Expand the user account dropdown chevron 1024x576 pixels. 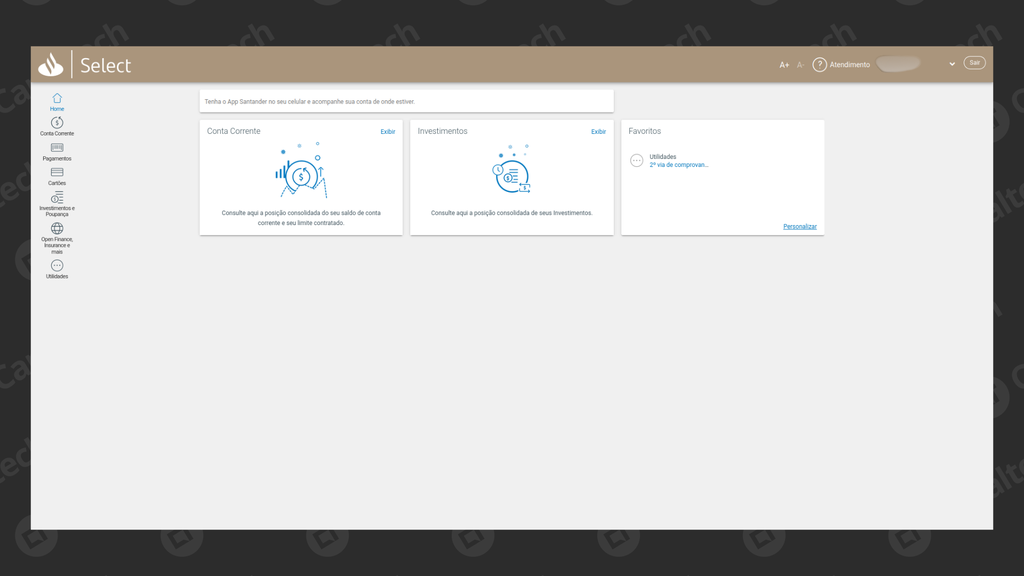[x=952, y=64]
